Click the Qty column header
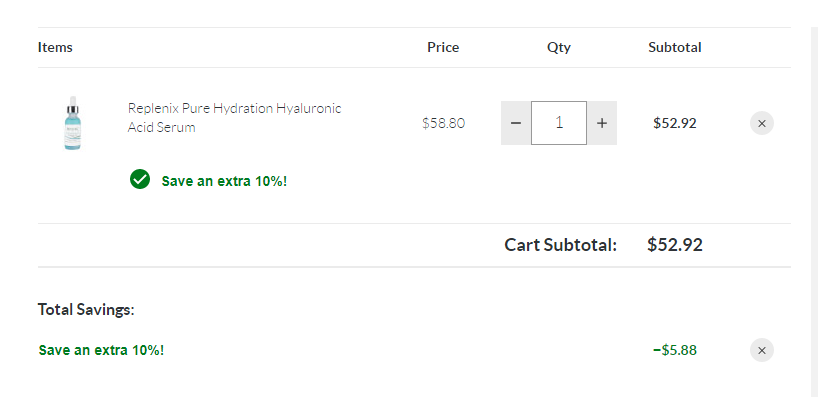 coord(559,47)
